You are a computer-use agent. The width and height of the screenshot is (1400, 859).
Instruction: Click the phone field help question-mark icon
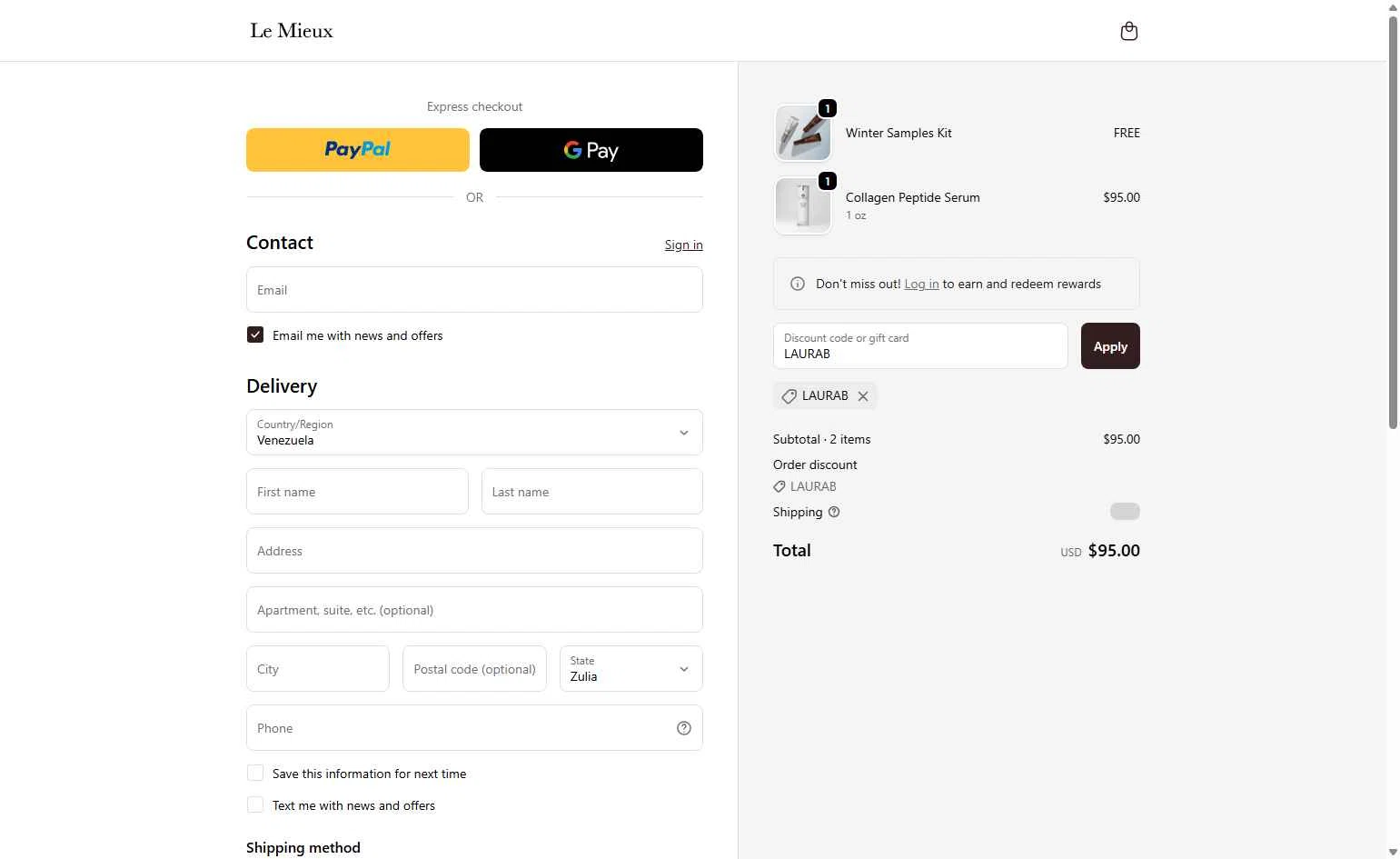pyautogui.click(x=684, y=728)
